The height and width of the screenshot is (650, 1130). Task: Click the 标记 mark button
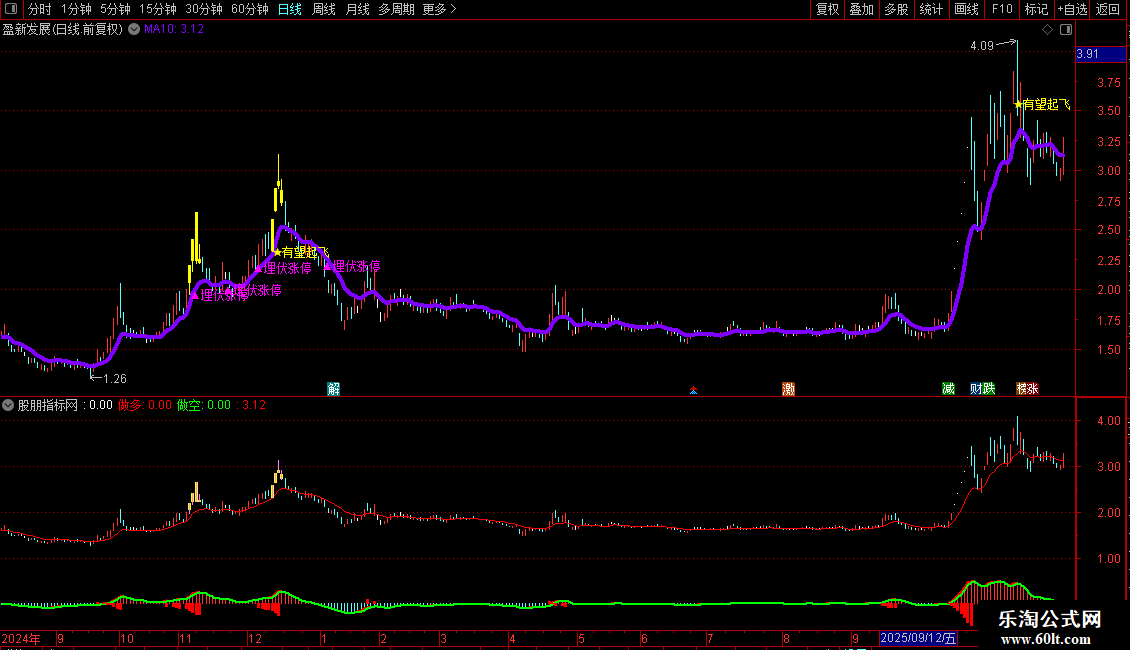click(x=1036, y=9)
